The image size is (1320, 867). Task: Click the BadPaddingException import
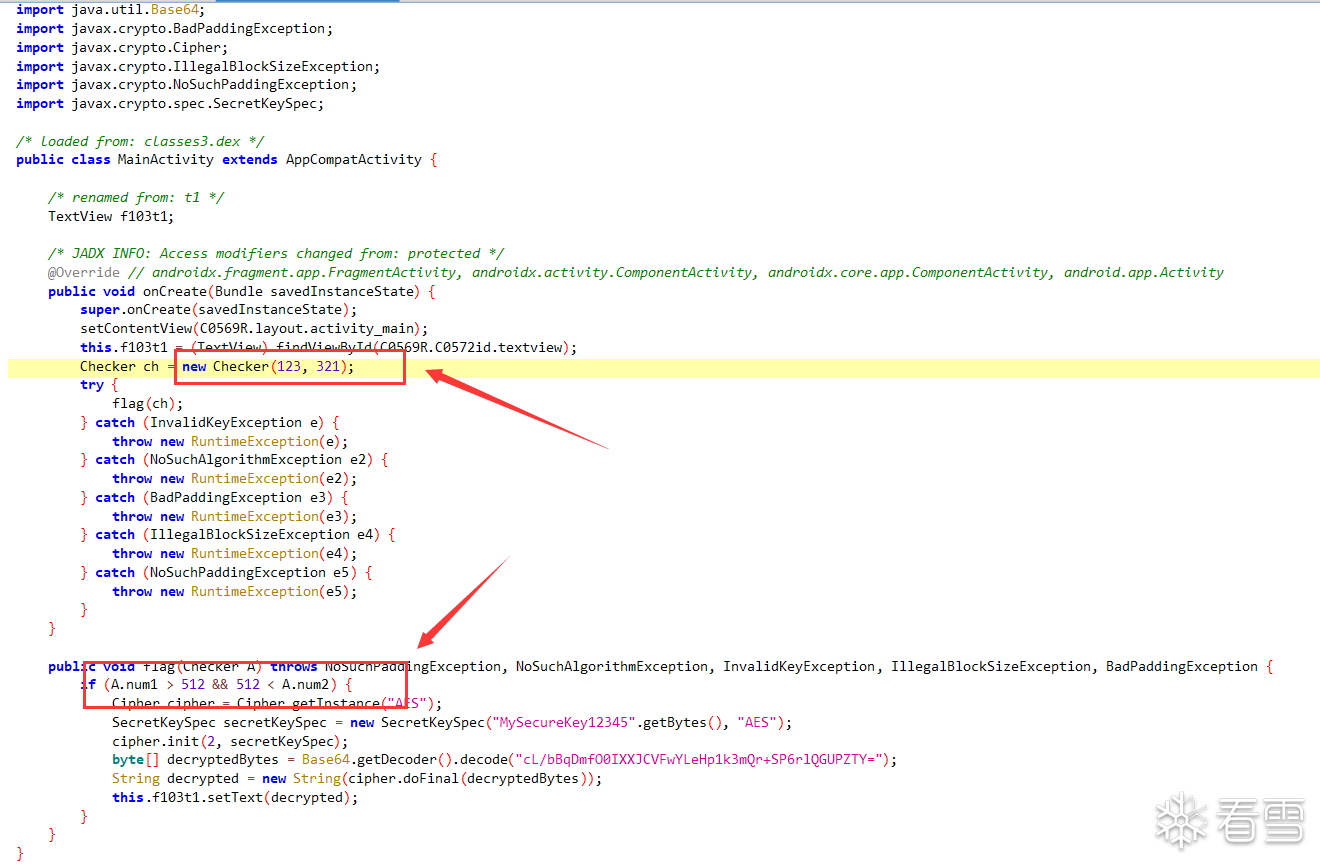coord(175,29)
